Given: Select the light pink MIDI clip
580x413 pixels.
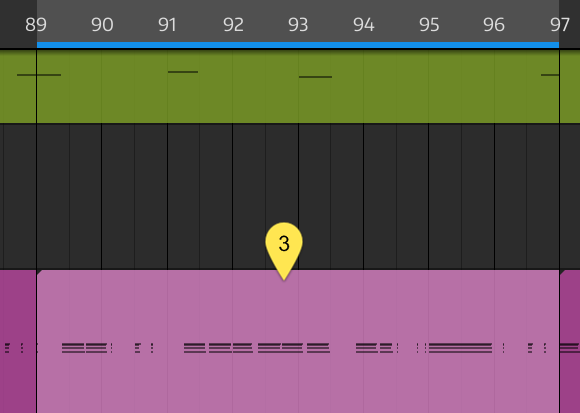Looking at the screenshot, I should (298, 341).
